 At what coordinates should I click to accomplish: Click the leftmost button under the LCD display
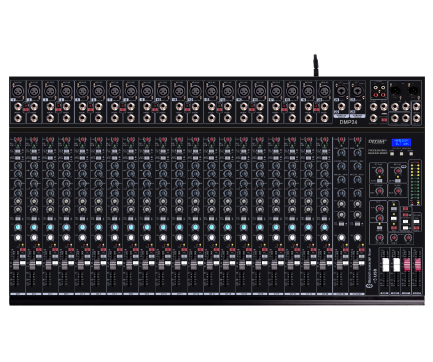392,154
